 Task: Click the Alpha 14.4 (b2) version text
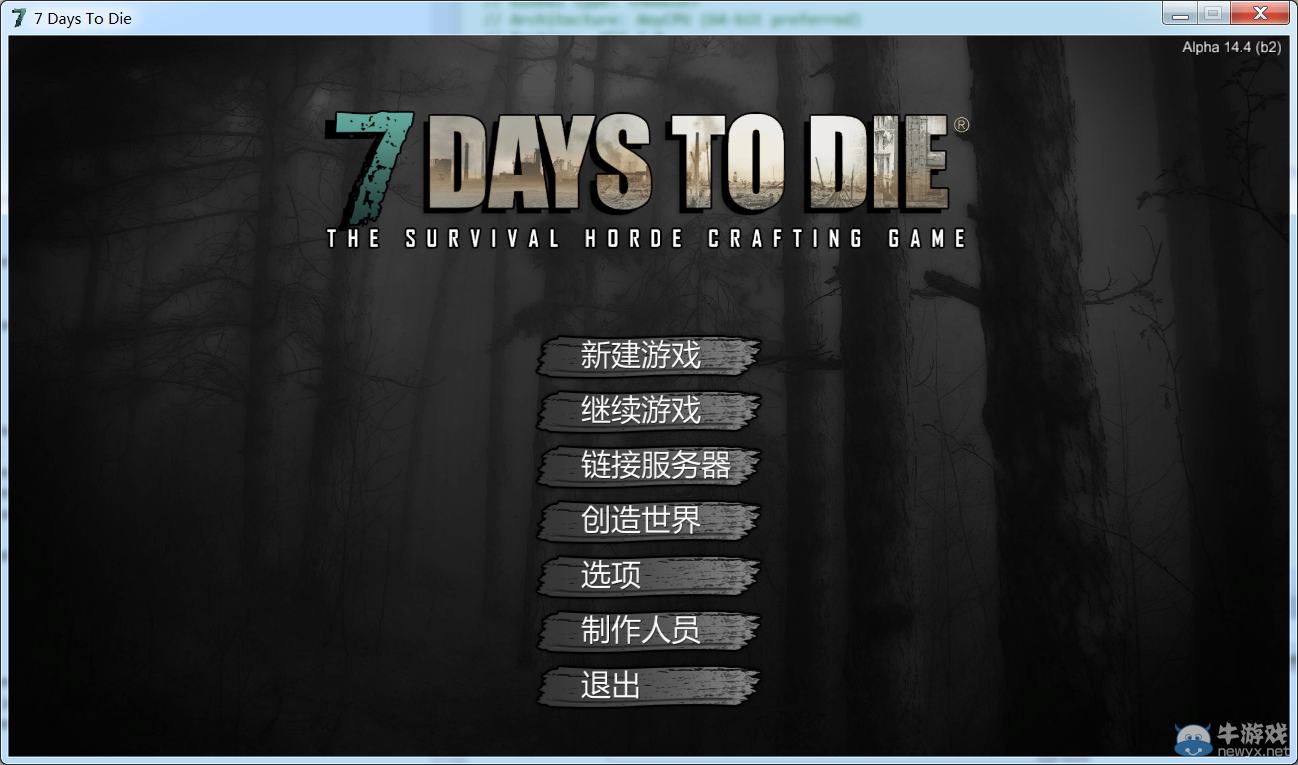click(x=1231, y=47)
